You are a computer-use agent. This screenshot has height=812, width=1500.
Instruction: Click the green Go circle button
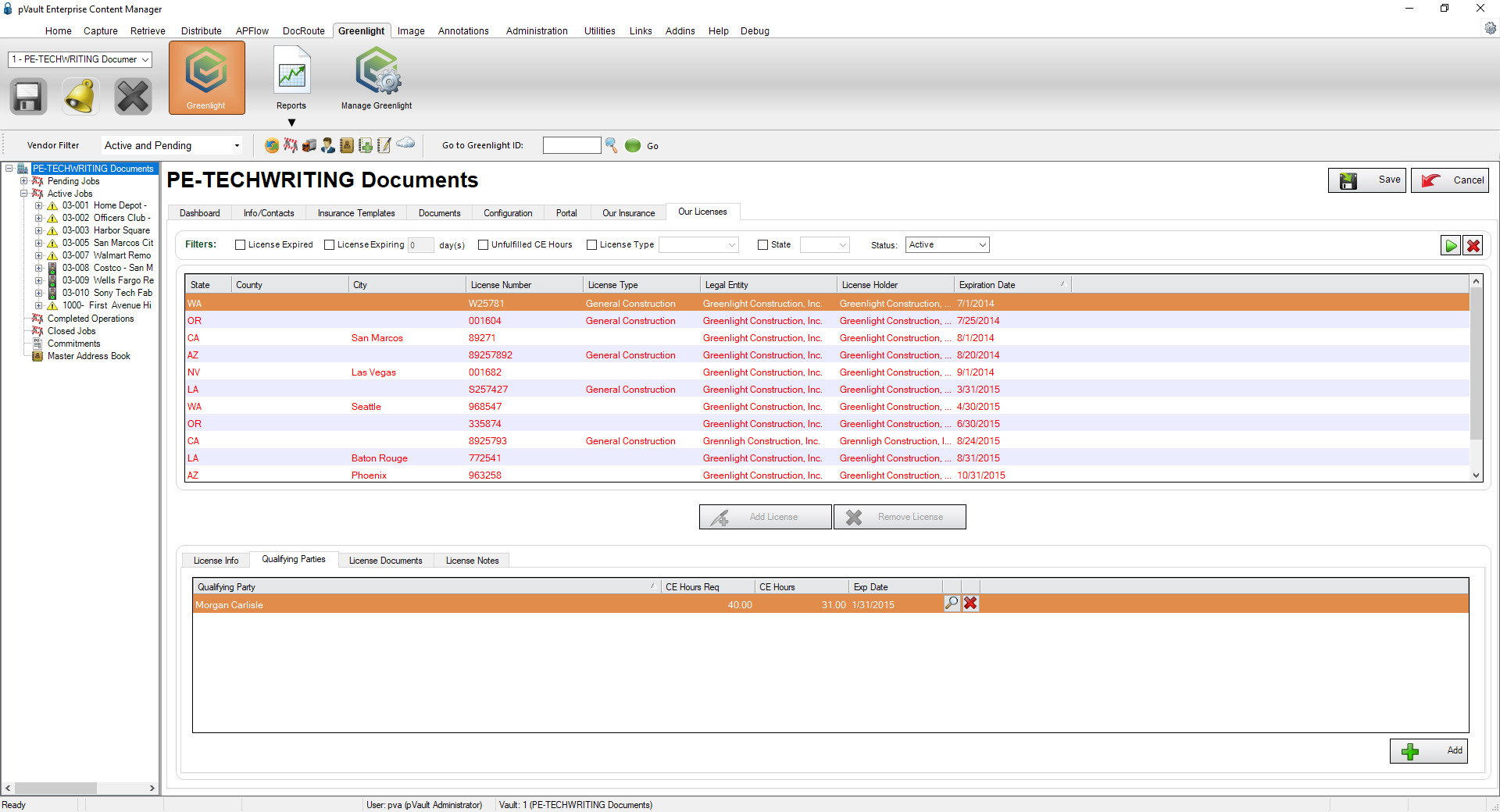[x=633, y=145]
